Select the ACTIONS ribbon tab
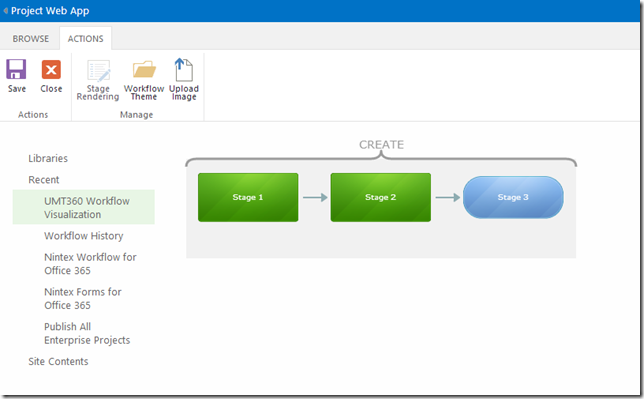Screen dimensions: 644x399 [x=85, y=39]
